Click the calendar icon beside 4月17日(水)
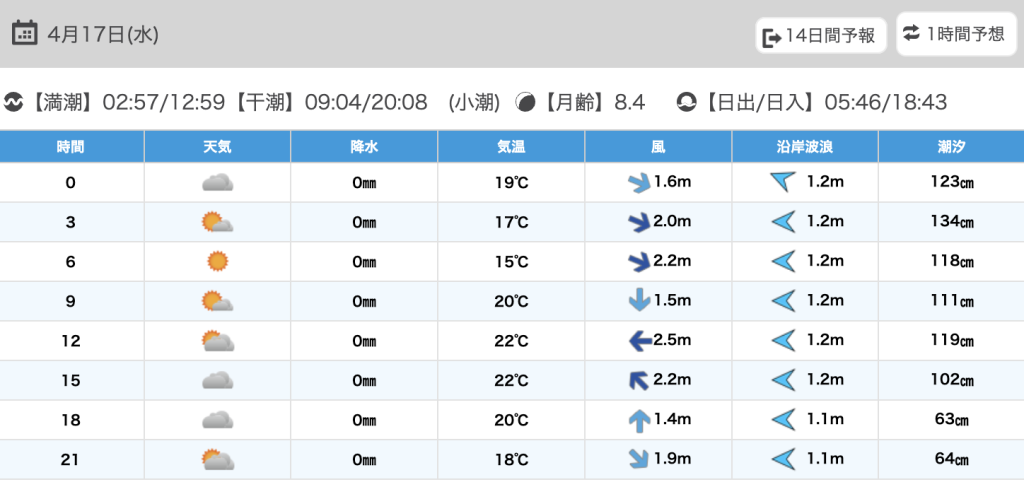The width and height of the screenshot is (1024, 482). 25,33
